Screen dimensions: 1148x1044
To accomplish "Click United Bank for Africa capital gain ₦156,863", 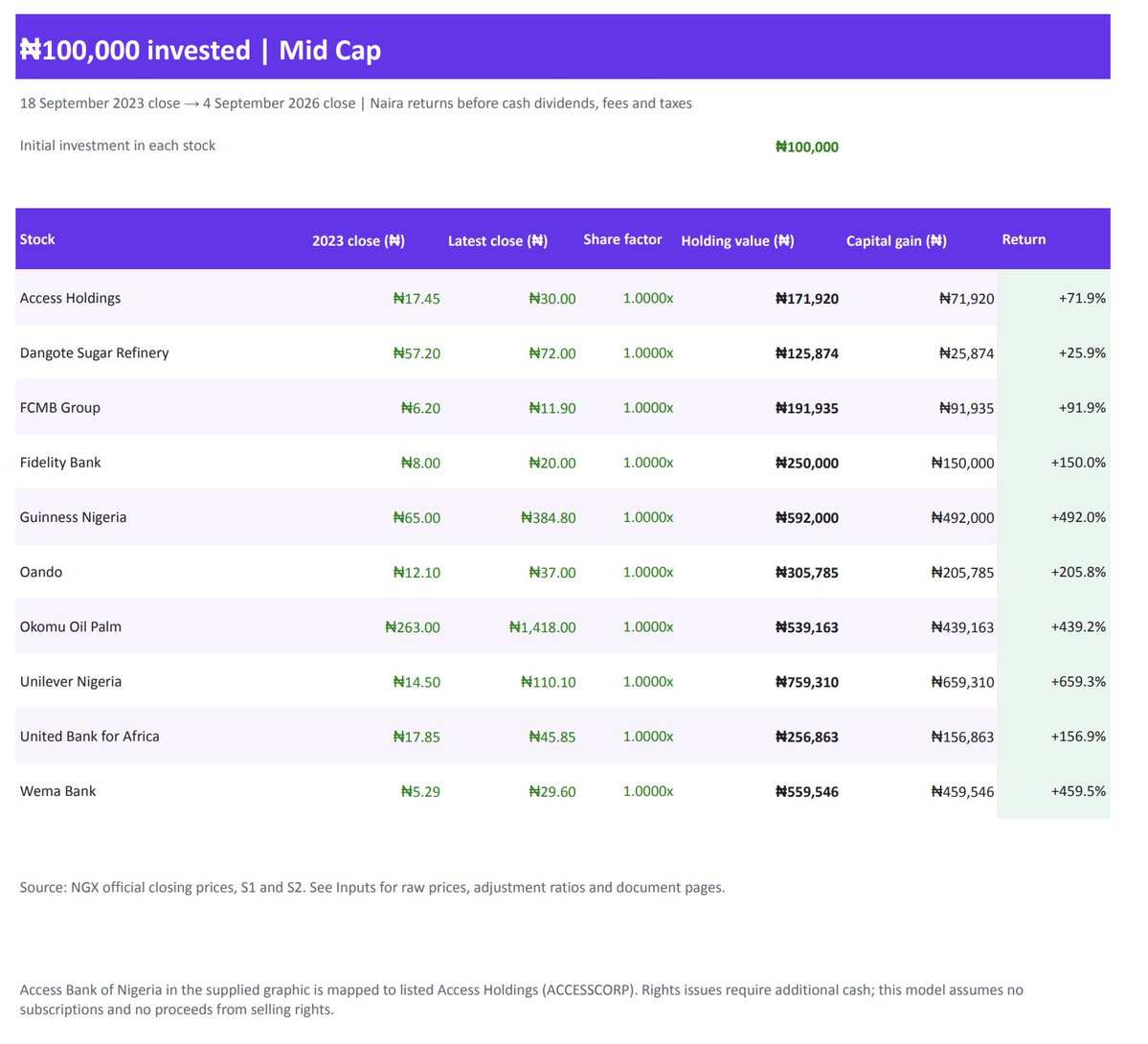I will click(963, 738).
